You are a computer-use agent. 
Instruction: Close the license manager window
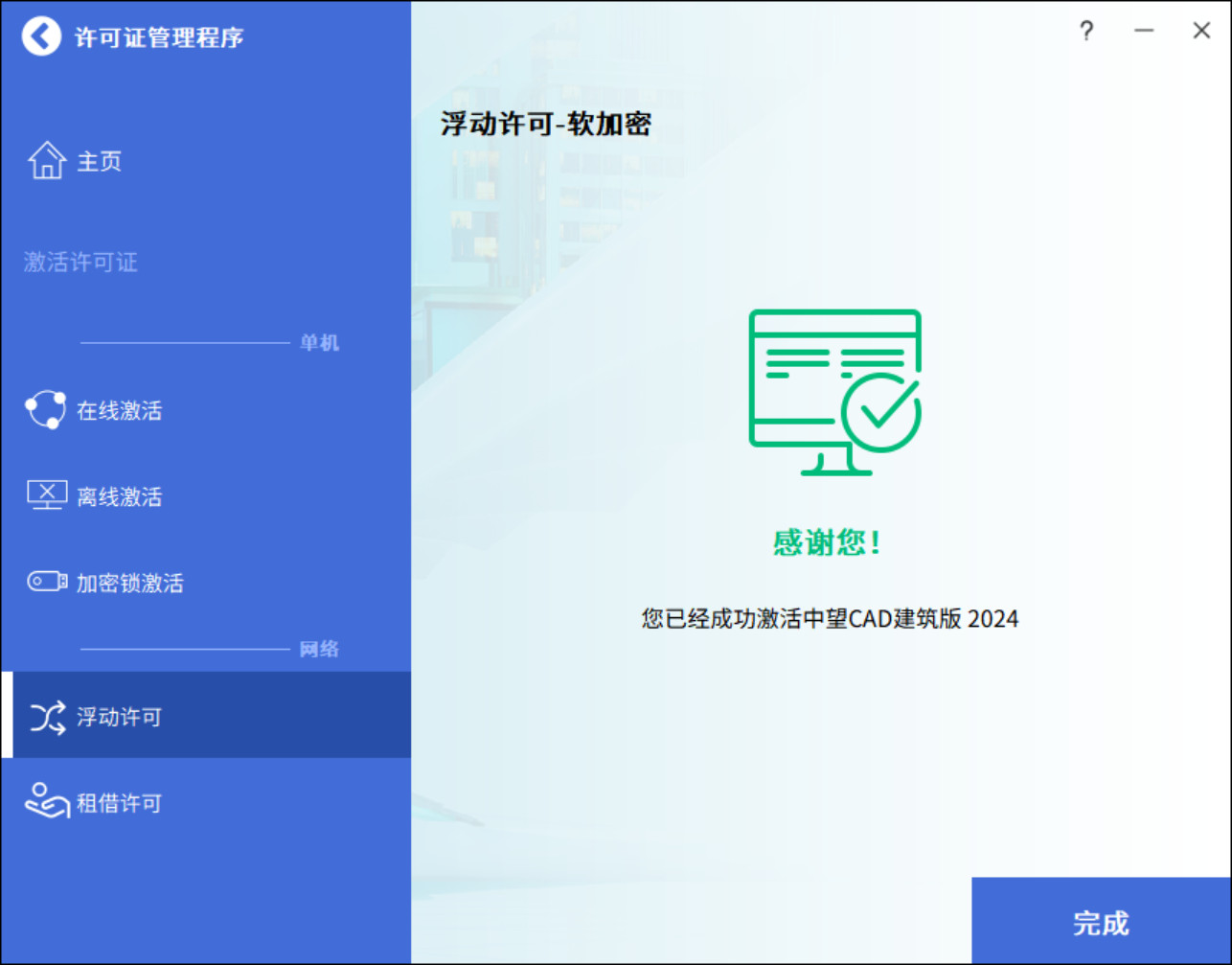pyautogui.click(x=1201, y=32)
